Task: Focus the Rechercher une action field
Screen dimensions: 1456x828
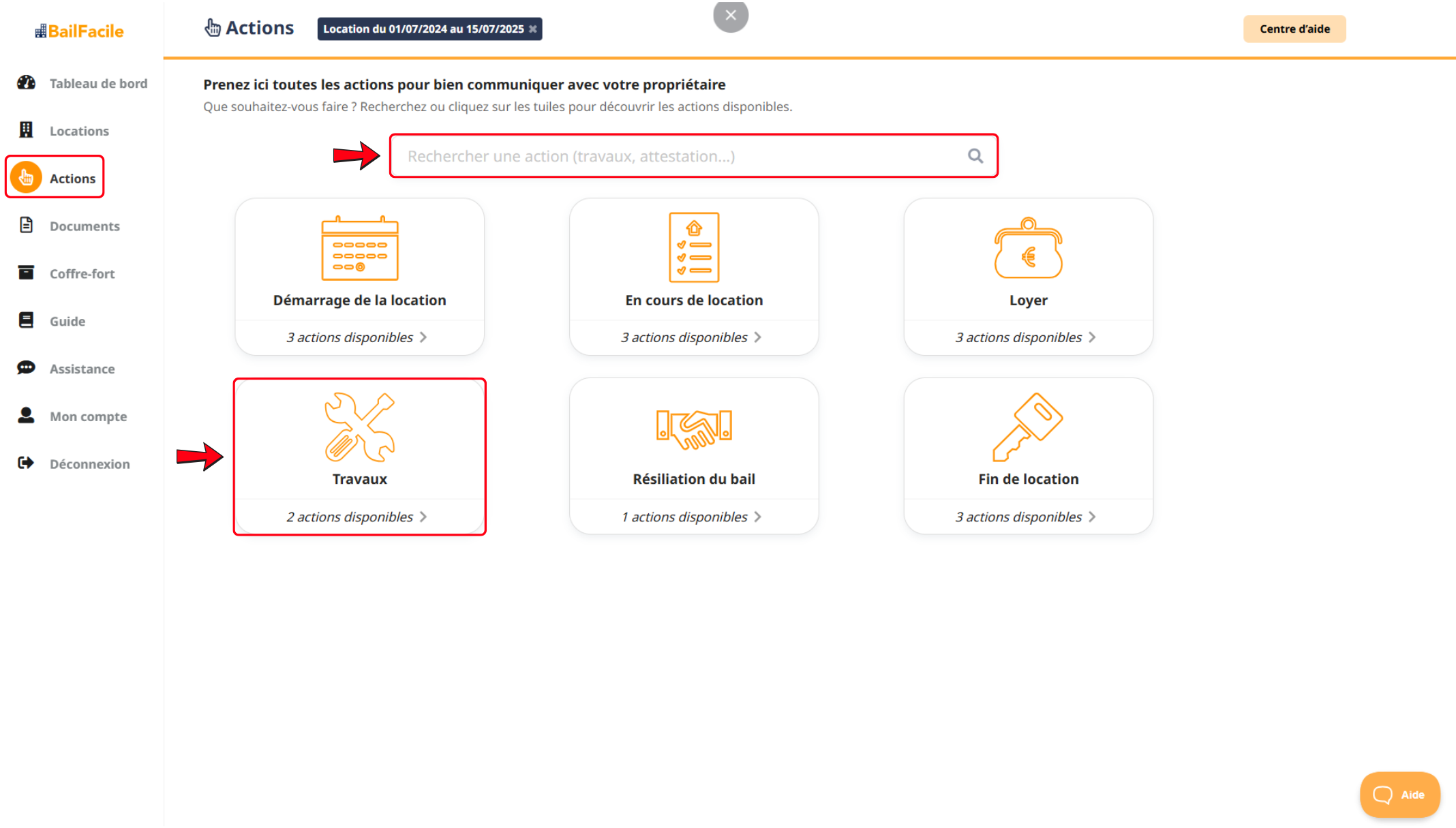Action: (x=682, y=156)
